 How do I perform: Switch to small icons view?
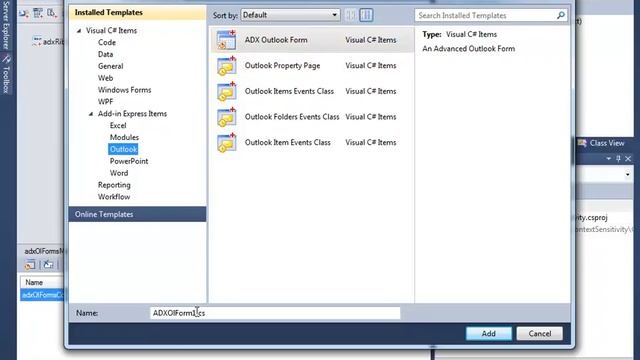pos(350,15)
